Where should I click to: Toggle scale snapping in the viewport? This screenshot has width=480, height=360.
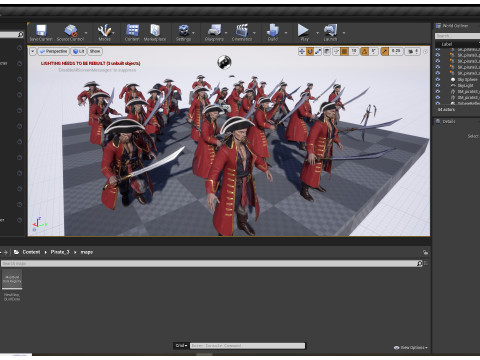[385, 51]
